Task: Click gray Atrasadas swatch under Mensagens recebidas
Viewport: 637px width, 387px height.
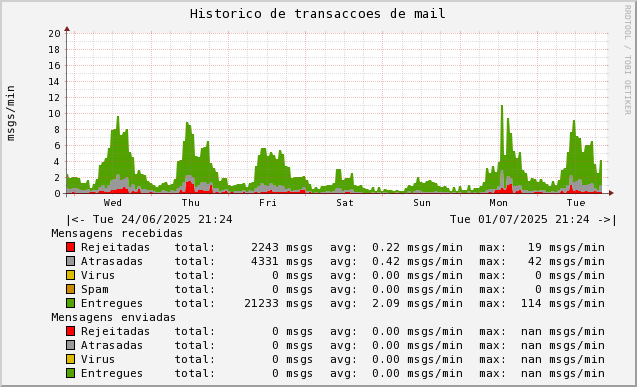Action: click(x=71, y=261)
